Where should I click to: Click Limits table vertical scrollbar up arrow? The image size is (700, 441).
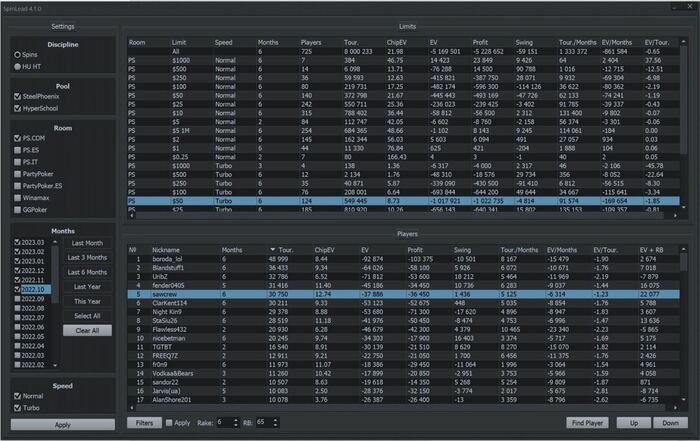coord(683,42)
